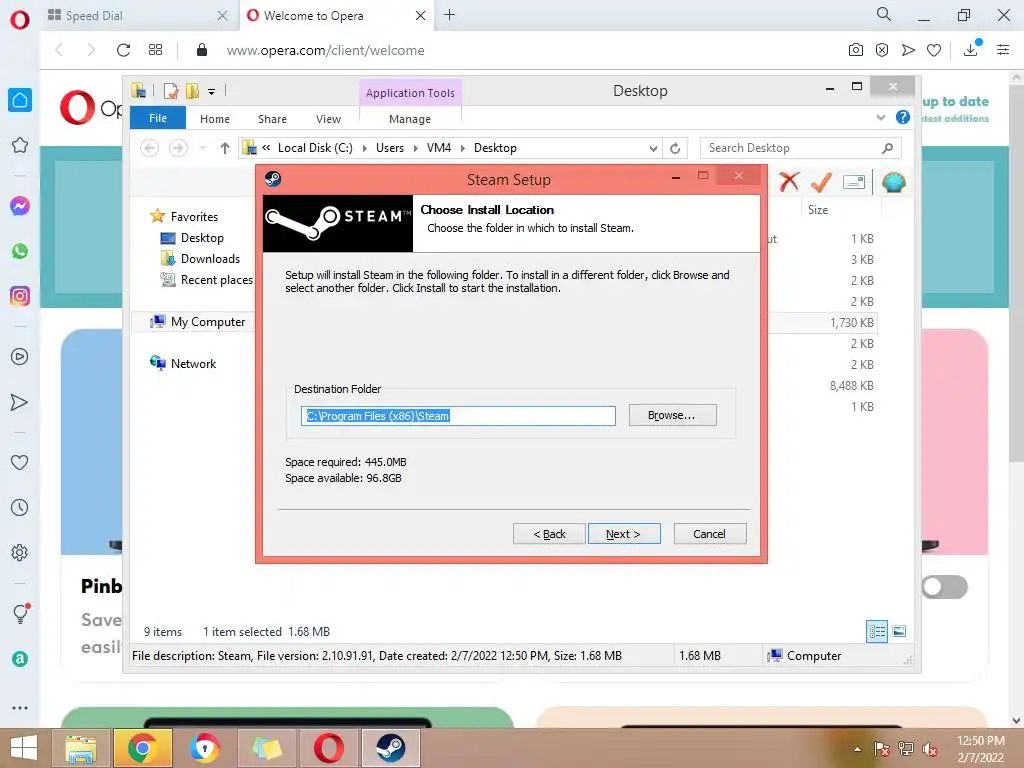This screenshot has width=1024, height=768.
Task: Click shell icon in Explorer toolbar
Action: click(893, 182)
